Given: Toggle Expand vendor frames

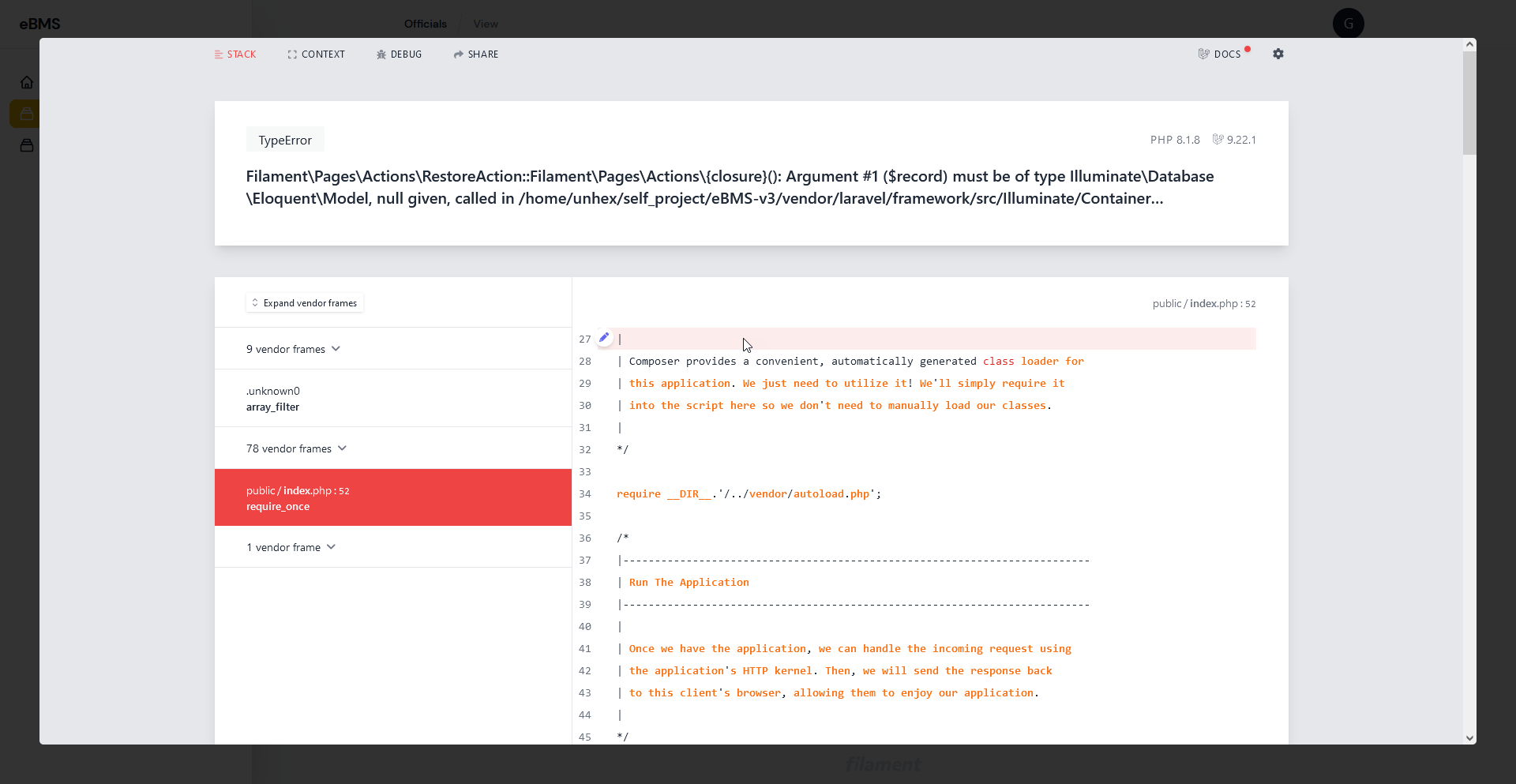Looking at the screenshot, I should pyautogui.click(x=304, y=302).
